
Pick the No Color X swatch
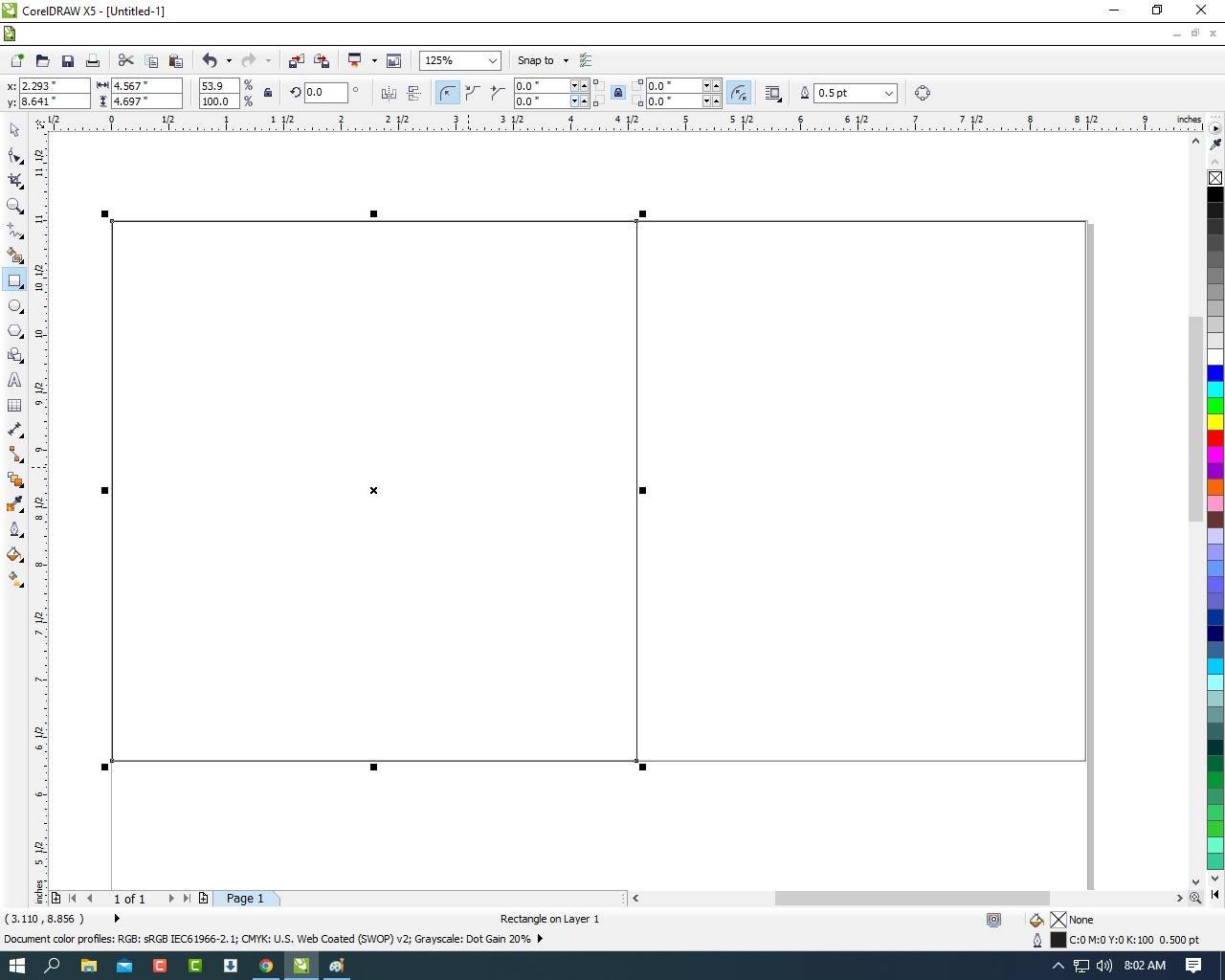pos(1215,178)
